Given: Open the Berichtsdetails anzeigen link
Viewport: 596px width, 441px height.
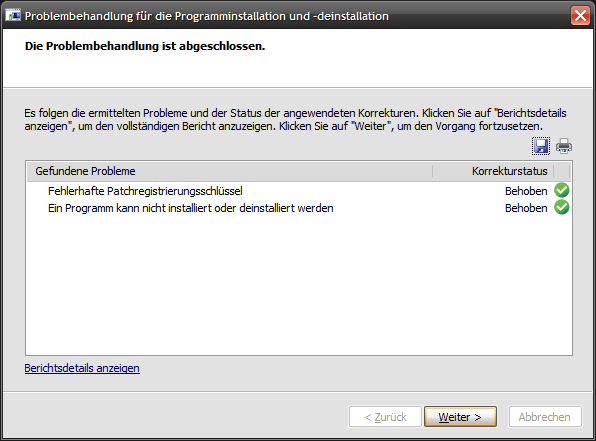Looking at the screenshot, I should coord(82,368).
